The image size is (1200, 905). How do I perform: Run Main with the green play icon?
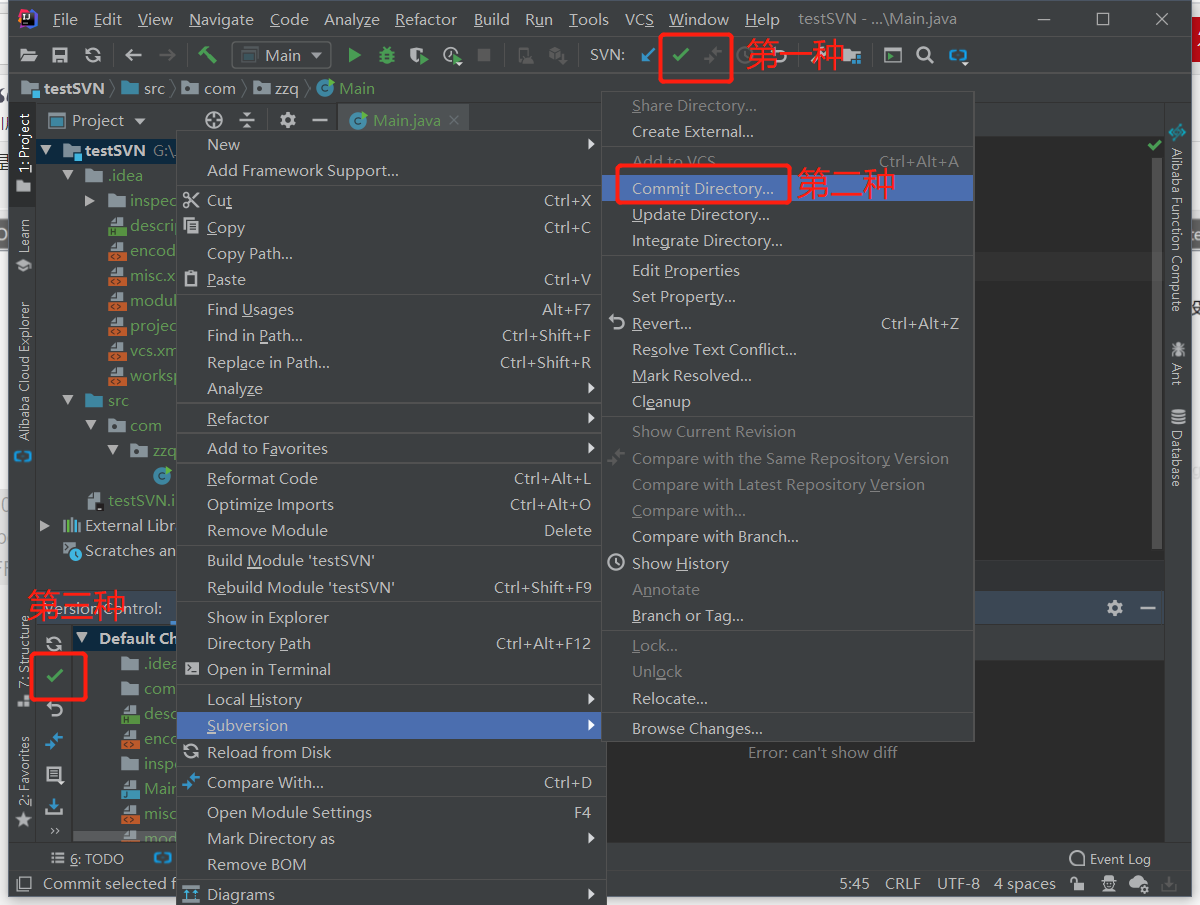(354, 56)
